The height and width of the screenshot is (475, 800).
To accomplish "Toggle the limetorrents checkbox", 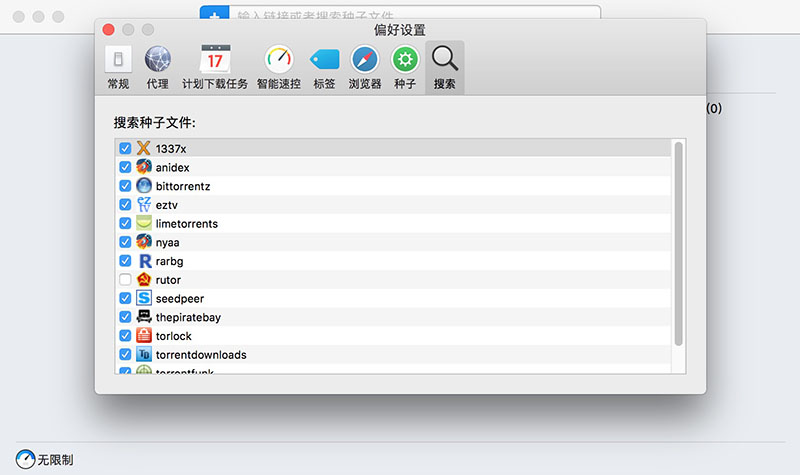I will tap(125, 223).
